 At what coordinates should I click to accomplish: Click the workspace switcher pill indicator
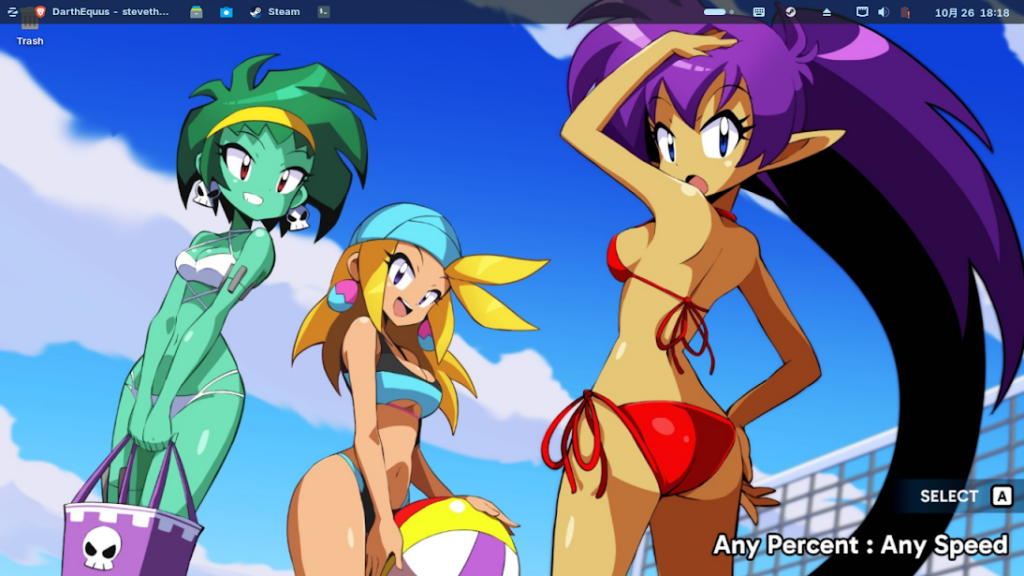coord(715,12)
